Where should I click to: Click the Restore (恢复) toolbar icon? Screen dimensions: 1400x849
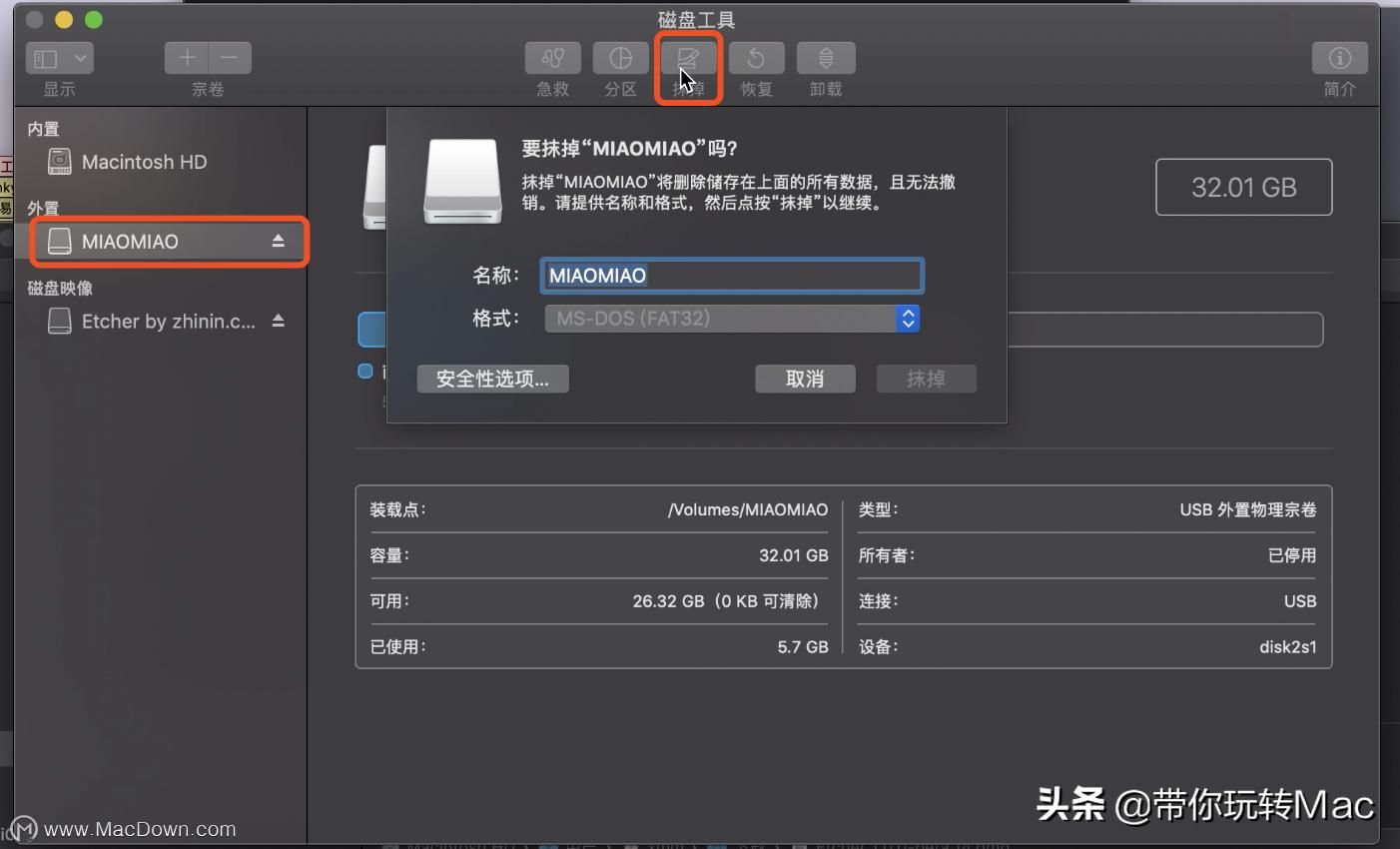tap(756, 57)
